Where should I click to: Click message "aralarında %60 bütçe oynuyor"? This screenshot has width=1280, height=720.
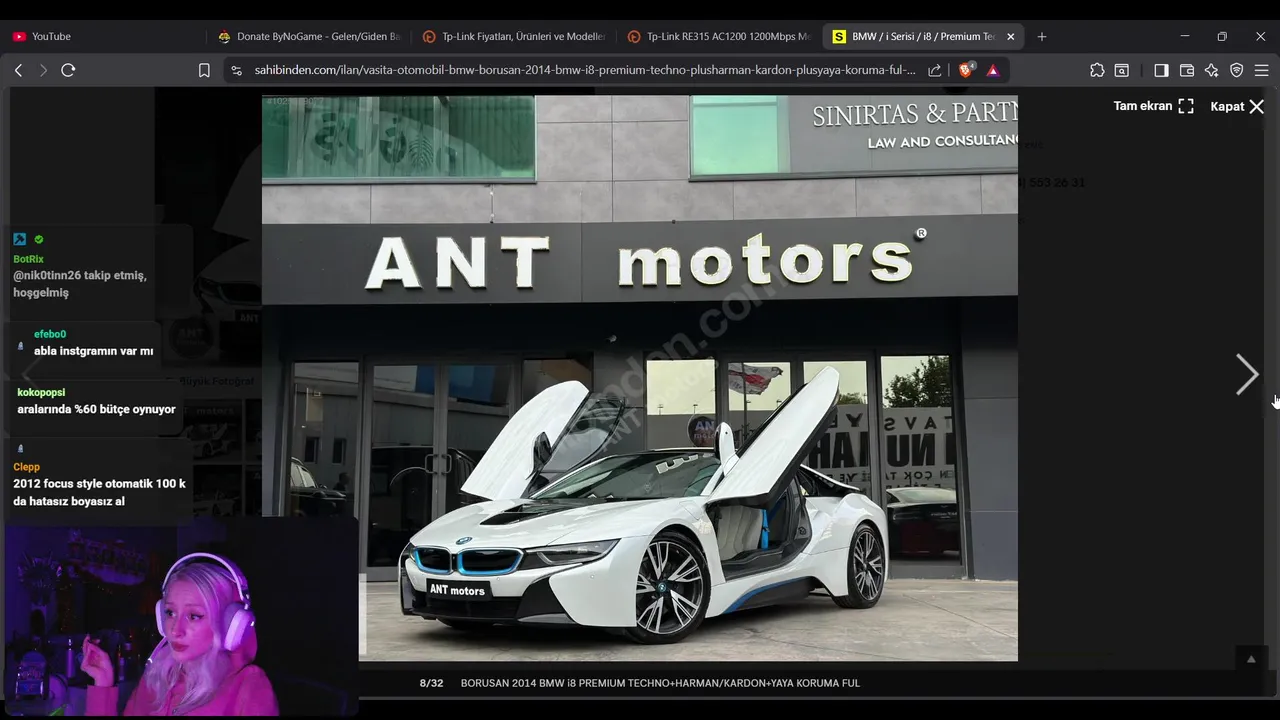(96, 409)
